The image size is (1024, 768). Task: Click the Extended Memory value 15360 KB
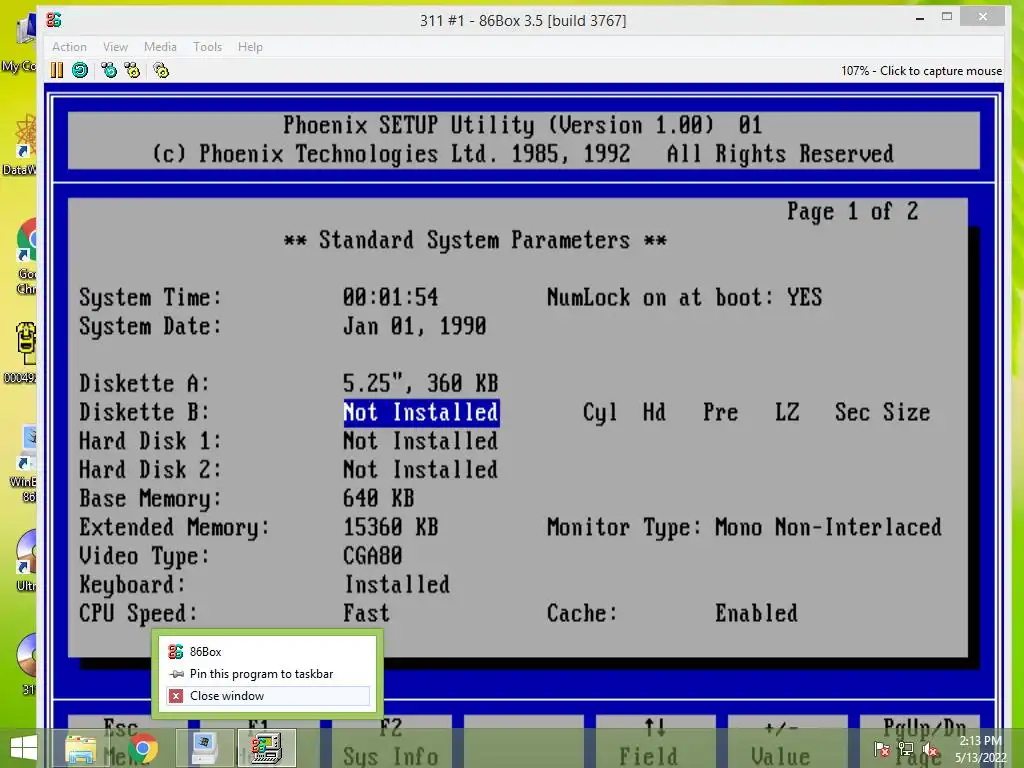click(391, 527)
